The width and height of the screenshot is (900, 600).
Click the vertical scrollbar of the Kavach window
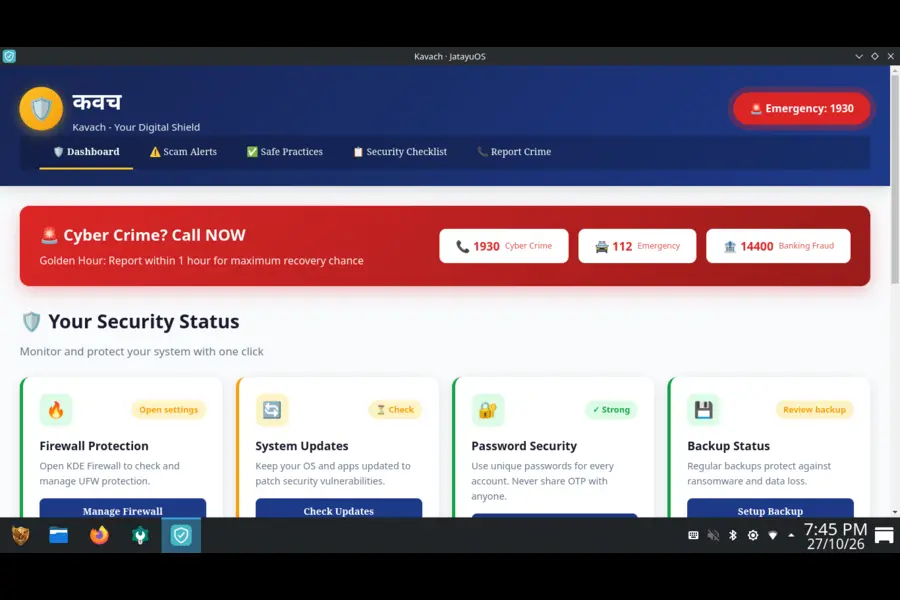[x=895, y=178]
